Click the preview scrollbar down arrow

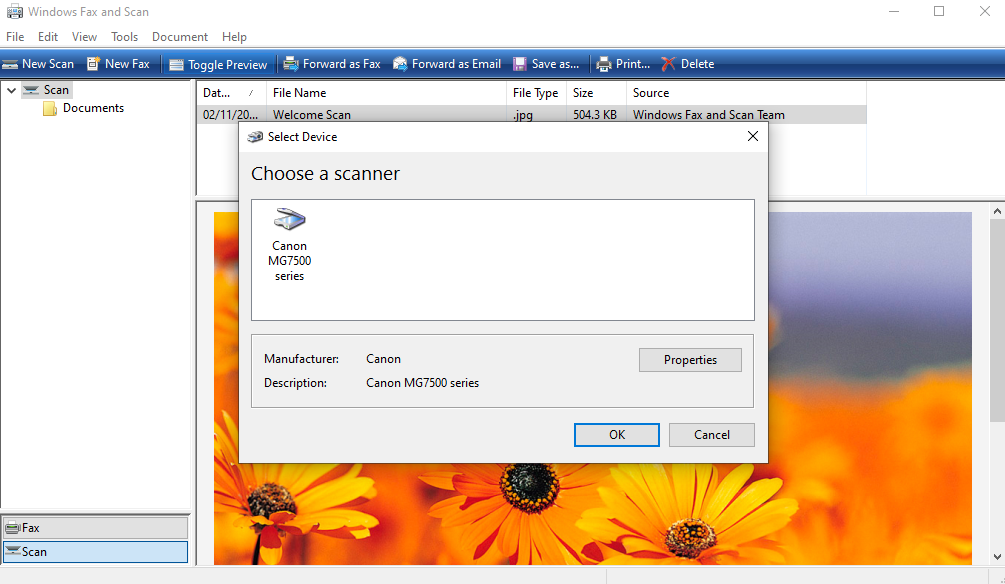[x=997, y=557]
